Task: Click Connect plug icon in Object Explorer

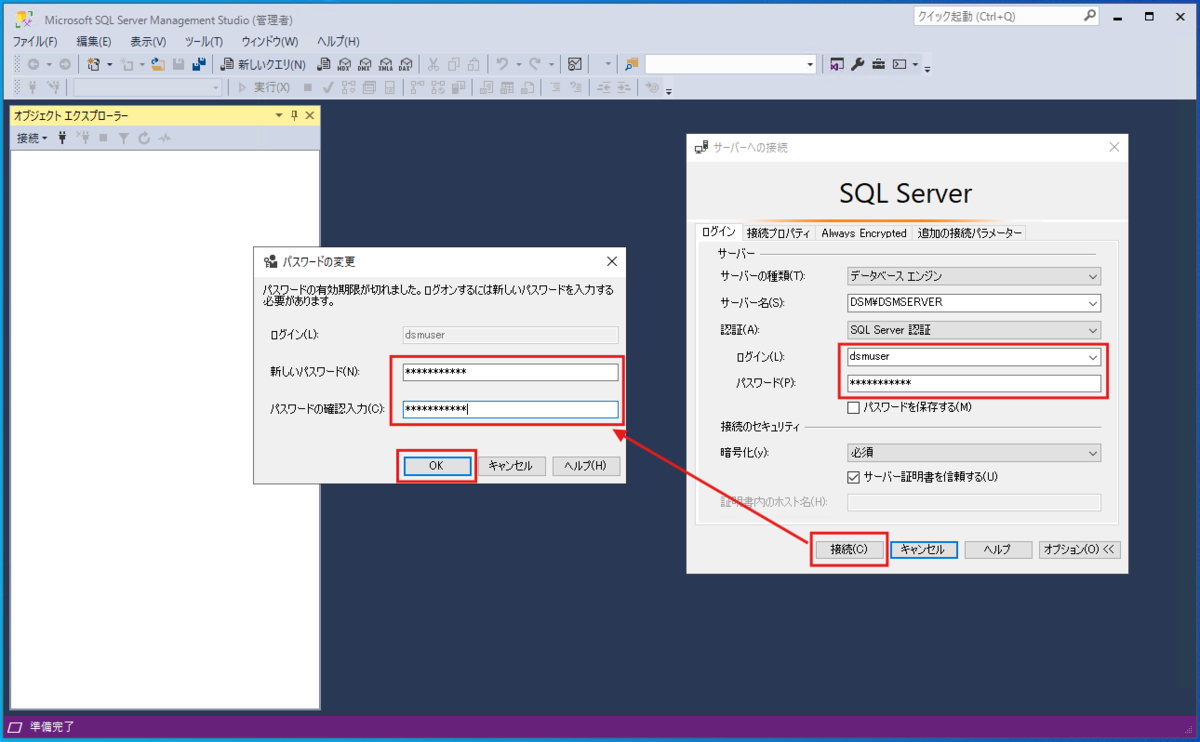Action: (x=63, y=138)
